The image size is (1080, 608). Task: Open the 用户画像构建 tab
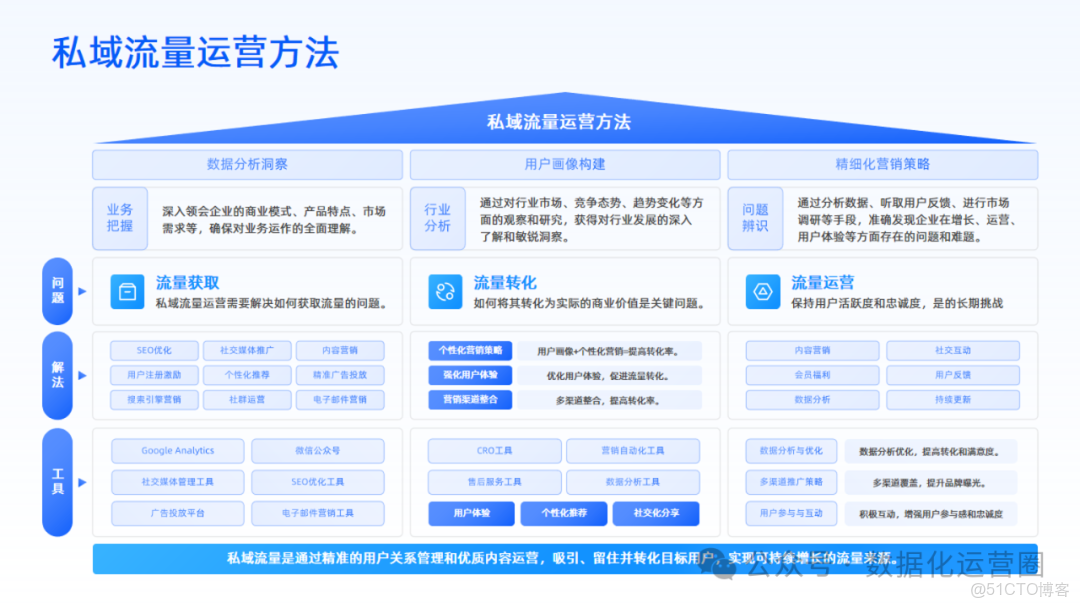coord(564,164)
